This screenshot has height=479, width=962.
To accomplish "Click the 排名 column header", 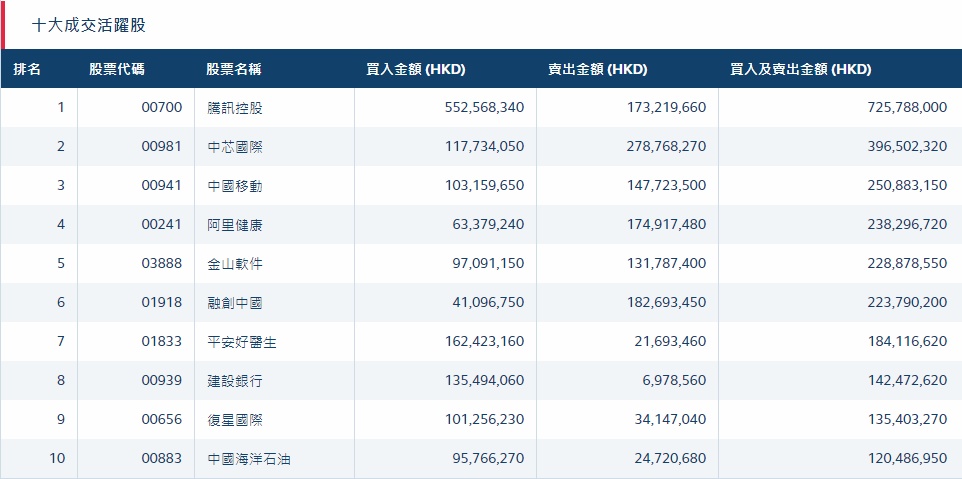I will tap(27, 70).
